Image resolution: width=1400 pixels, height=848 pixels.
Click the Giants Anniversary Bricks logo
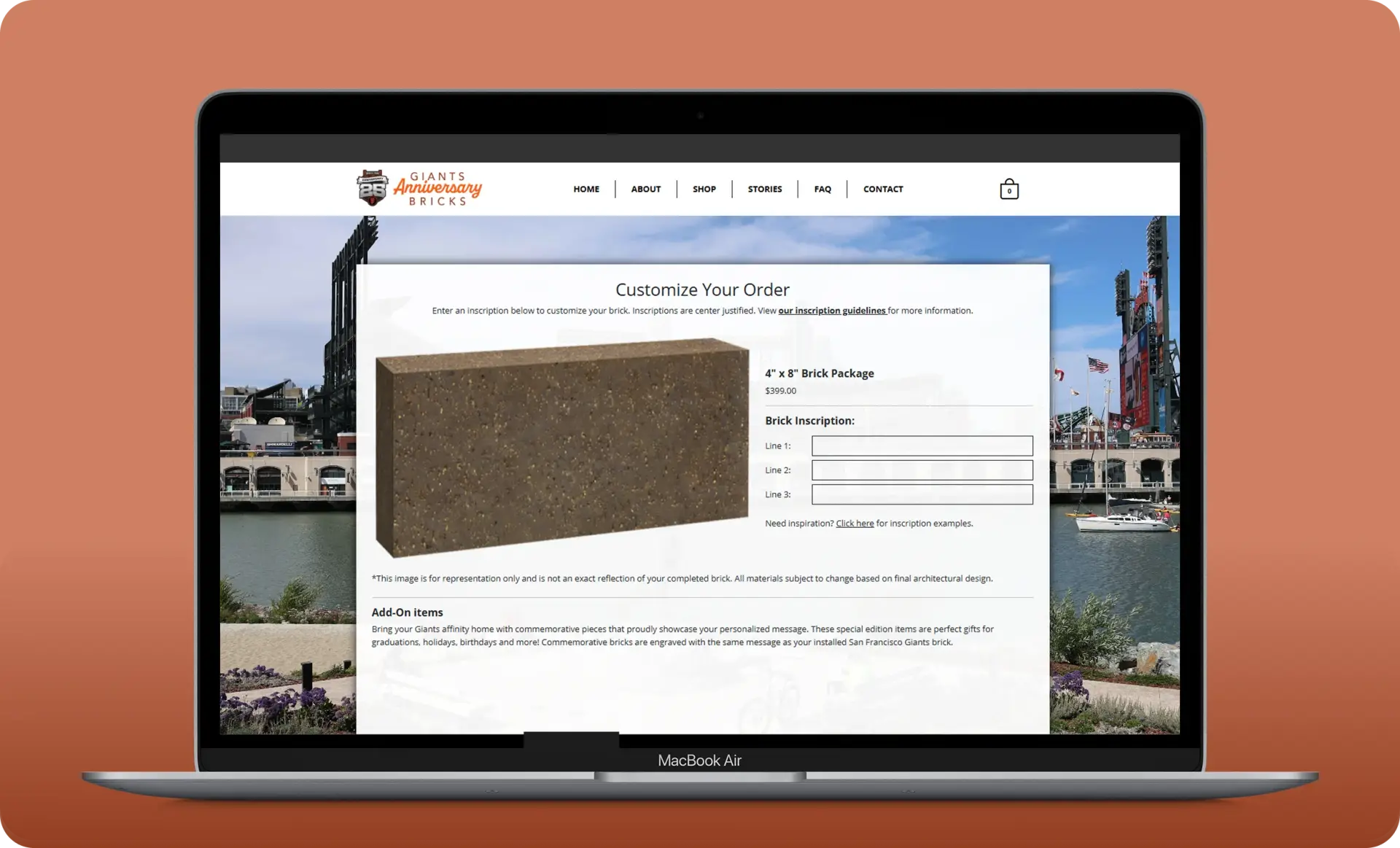click(419, 189)
